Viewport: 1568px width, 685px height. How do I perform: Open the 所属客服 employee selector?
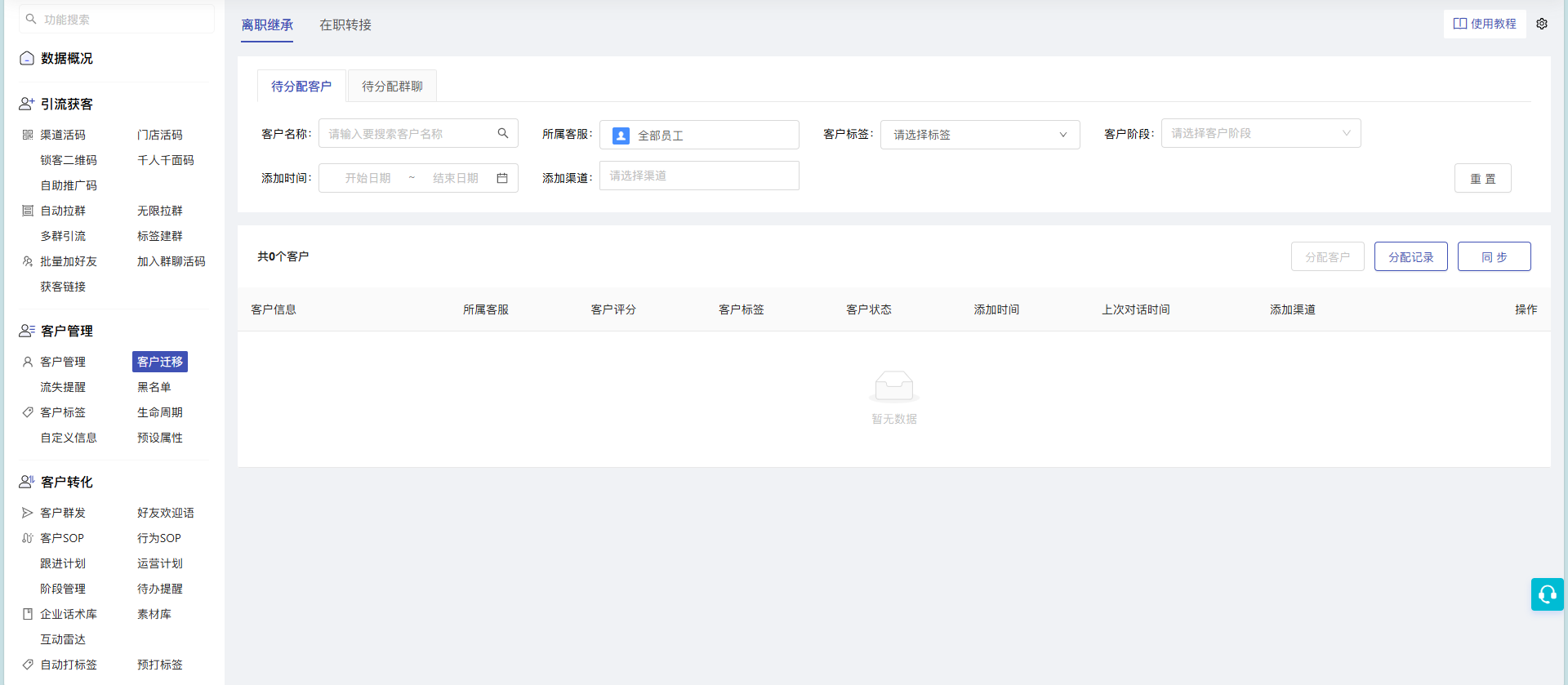click(699, 135)
